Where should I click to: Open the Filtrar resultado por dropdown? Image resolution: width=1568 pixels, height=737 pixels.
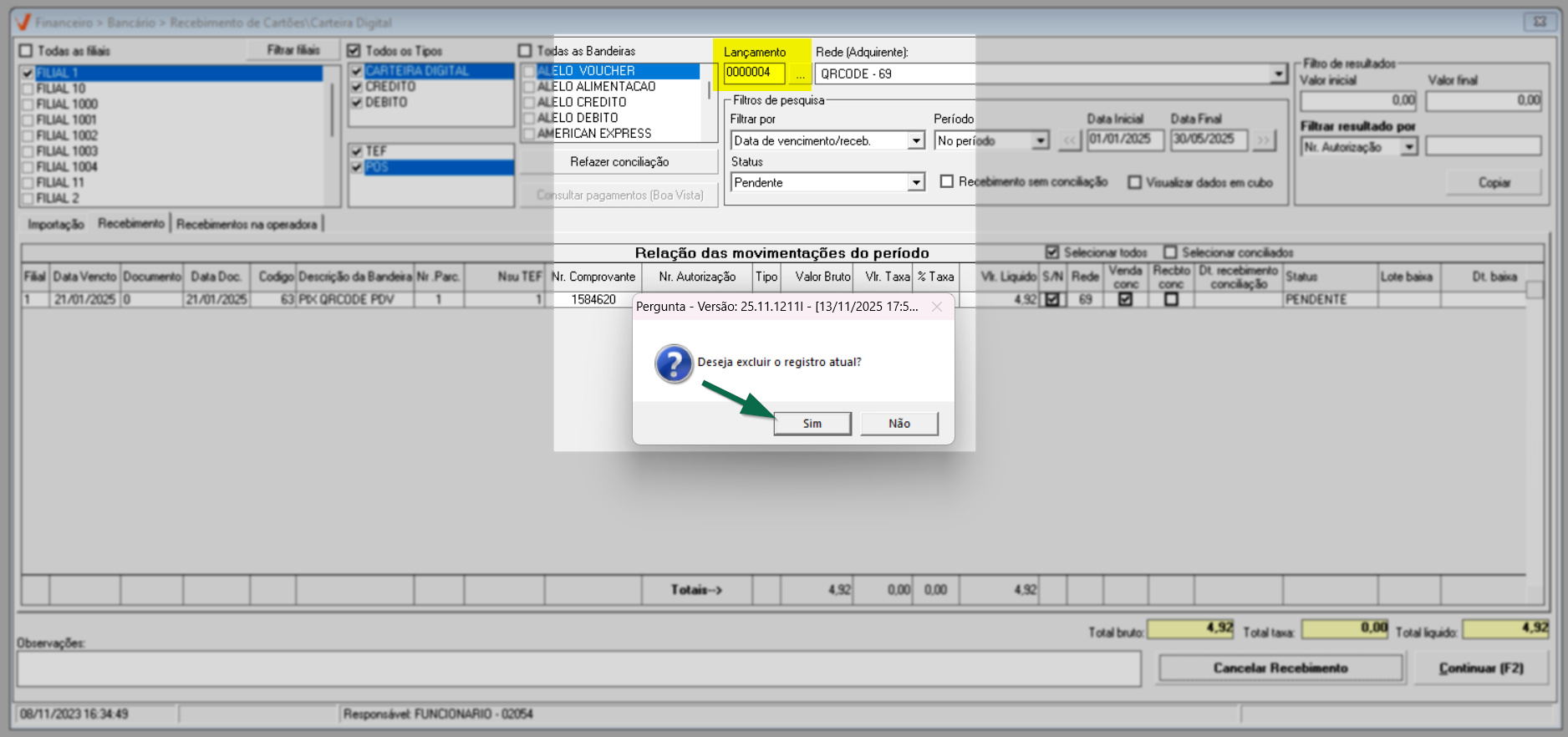[x=1410, y=147]
